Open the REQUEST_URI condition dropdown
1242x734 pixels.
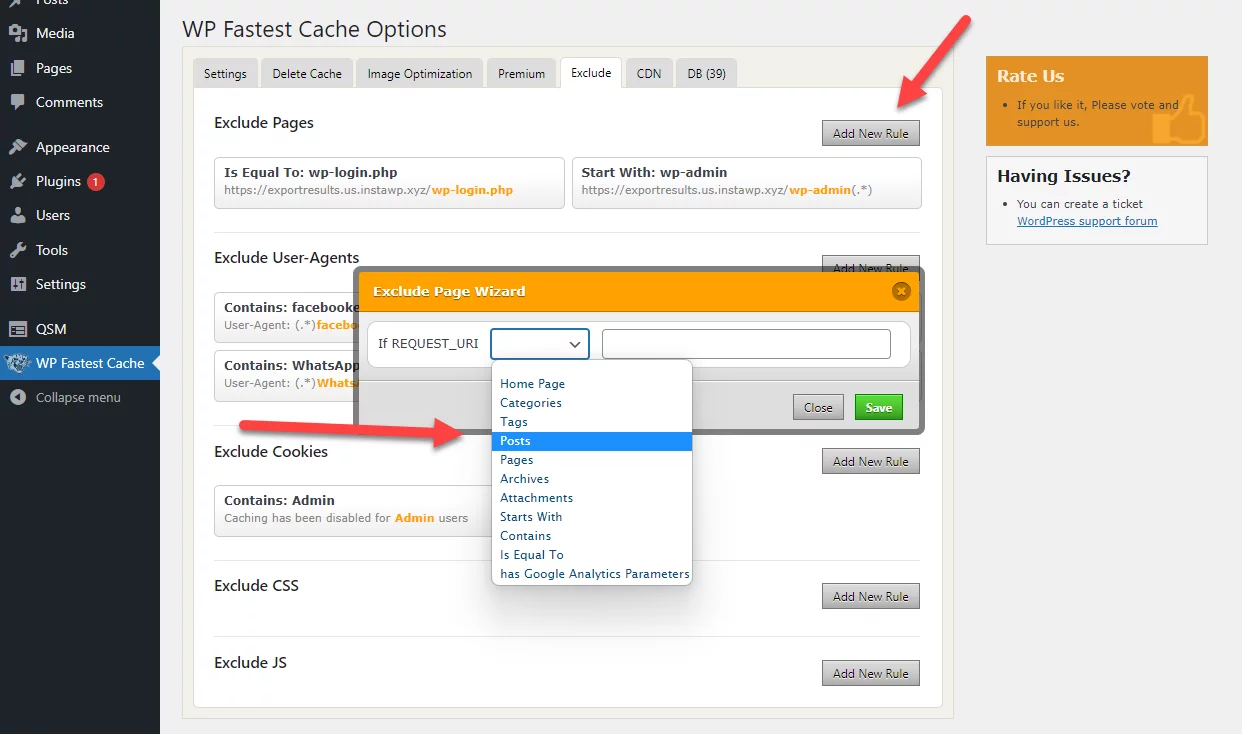point(540,344)
